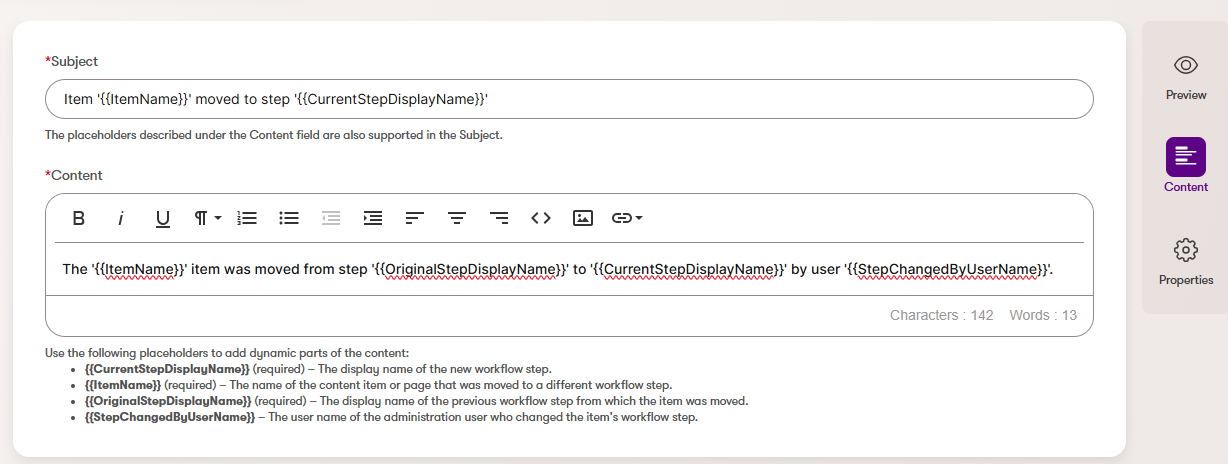Switch to HTML code view
This screenshot has width=1228, height=464.
click(541, 218)
